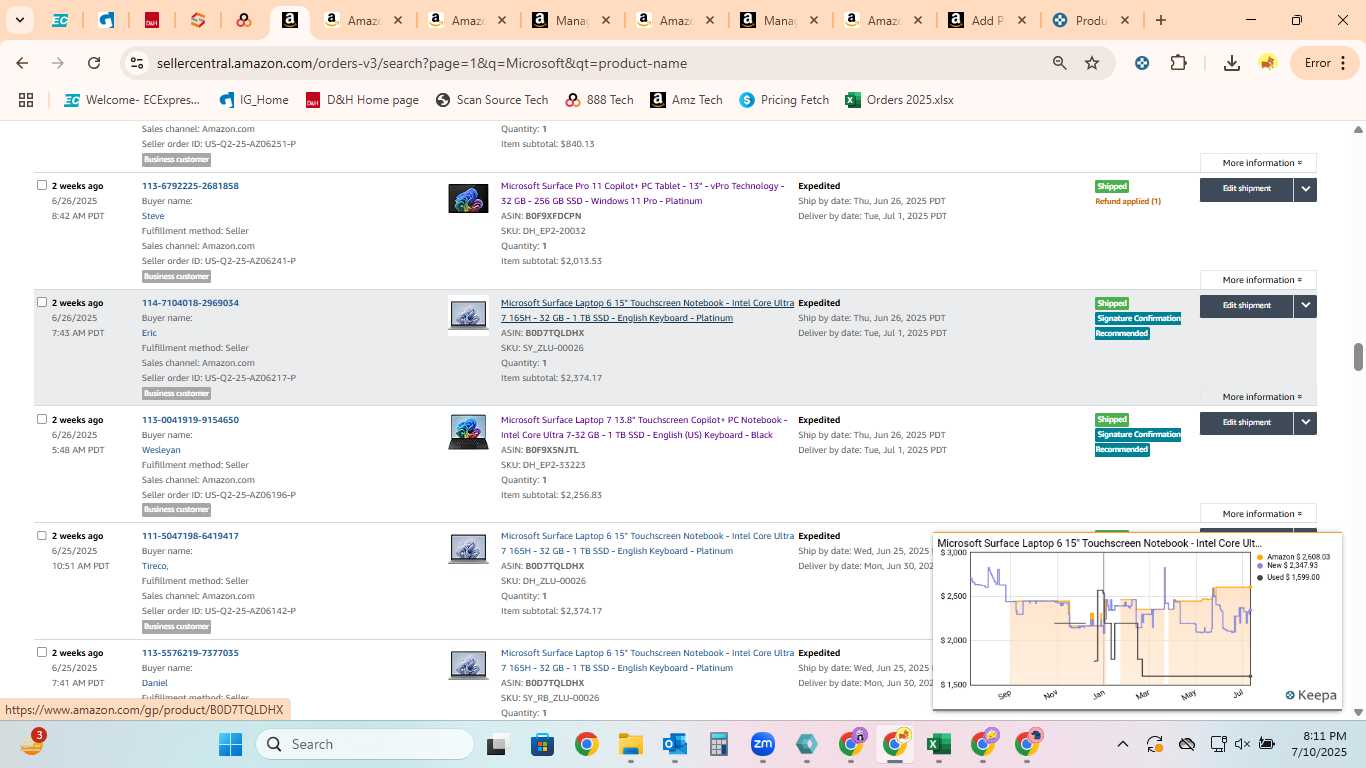The height and width of the screenshot is (768, 1366).
Task: Open Task View on the taskbar
Action: click(x=497, y=744)
